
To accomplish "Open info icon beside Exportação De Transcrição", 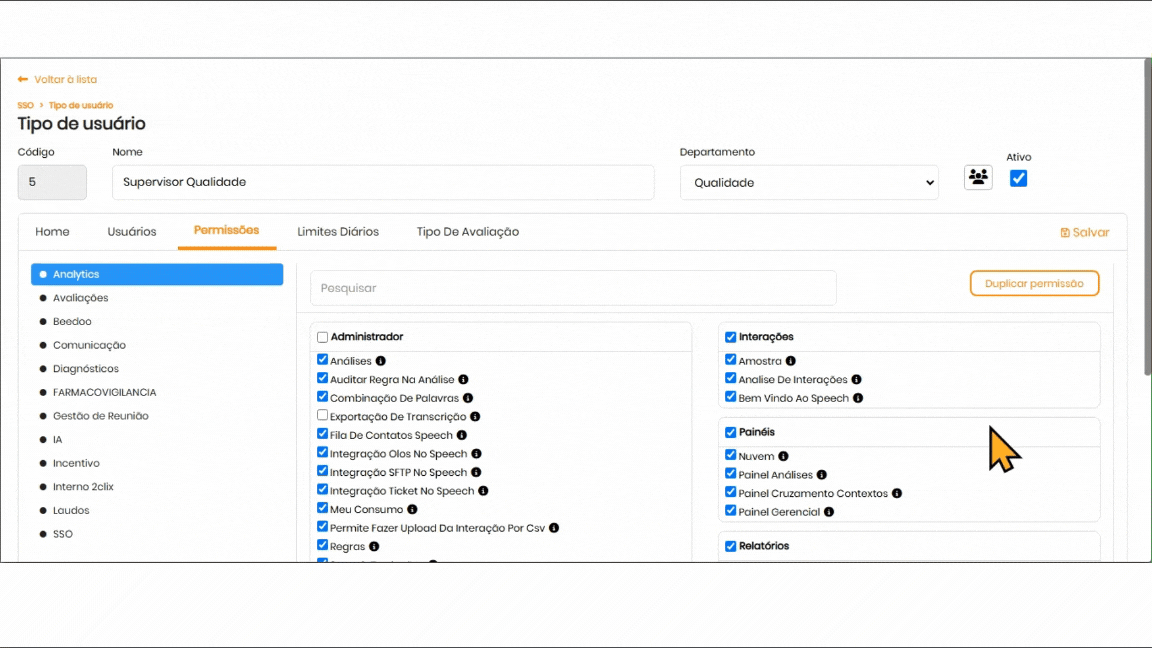I will point(475,416).
